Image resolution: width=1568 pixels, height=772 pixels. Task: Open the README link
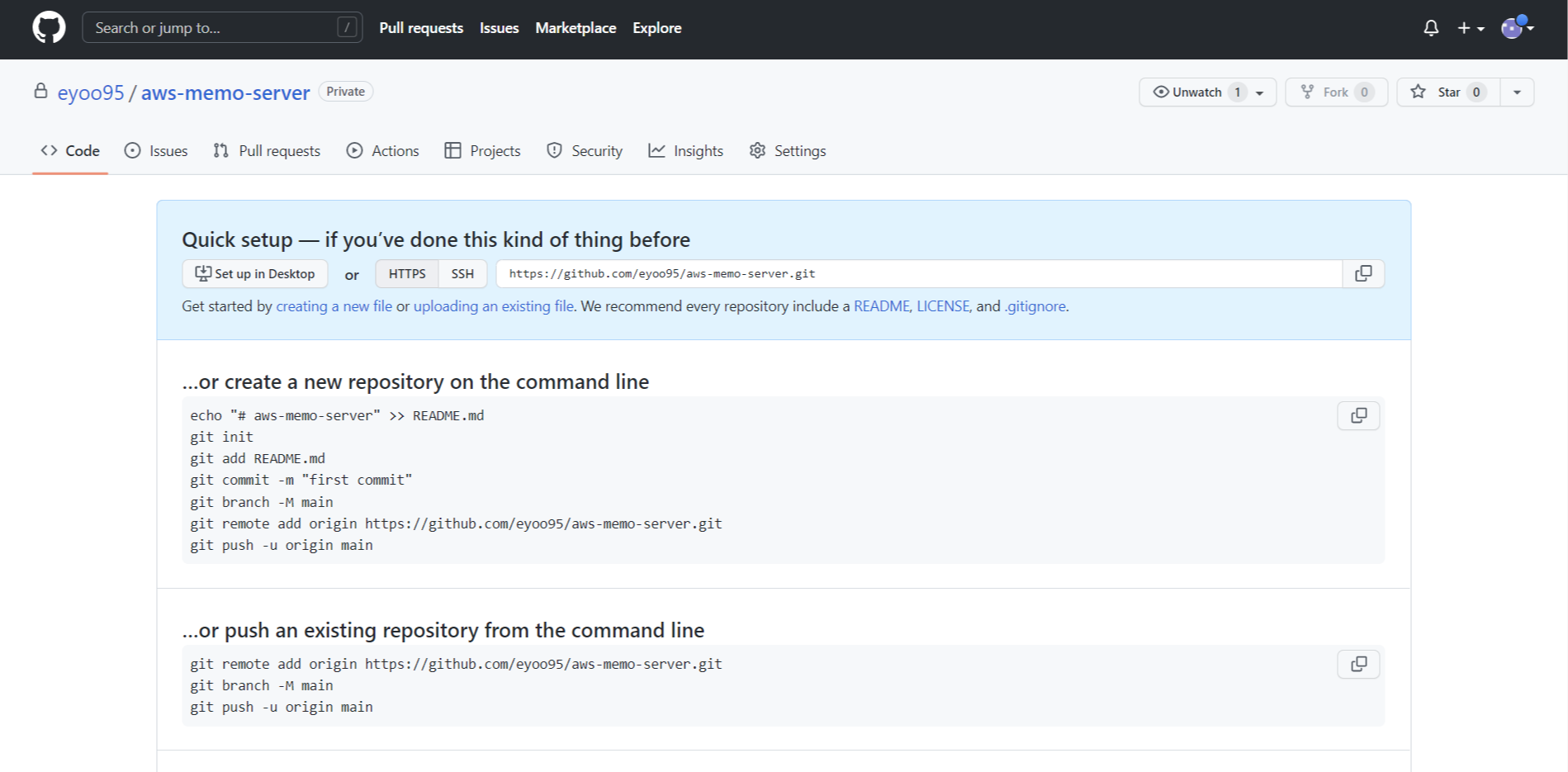(881, 306)
